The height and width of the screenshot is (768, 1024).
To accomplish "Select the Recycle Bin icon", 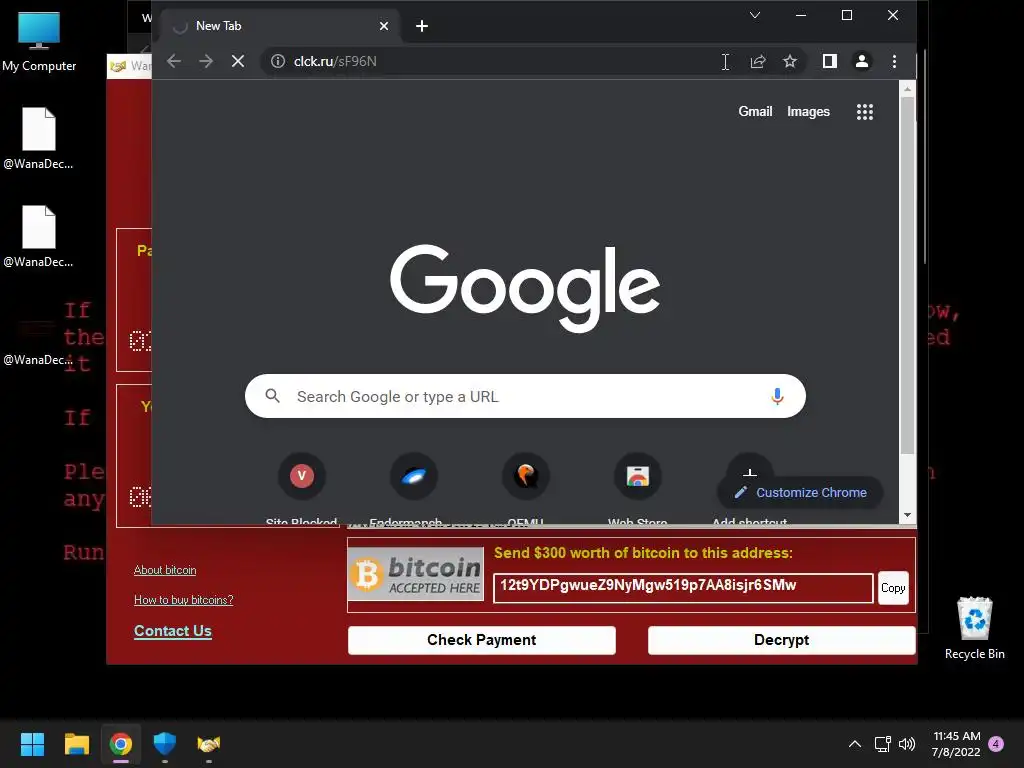I will 974,628.
